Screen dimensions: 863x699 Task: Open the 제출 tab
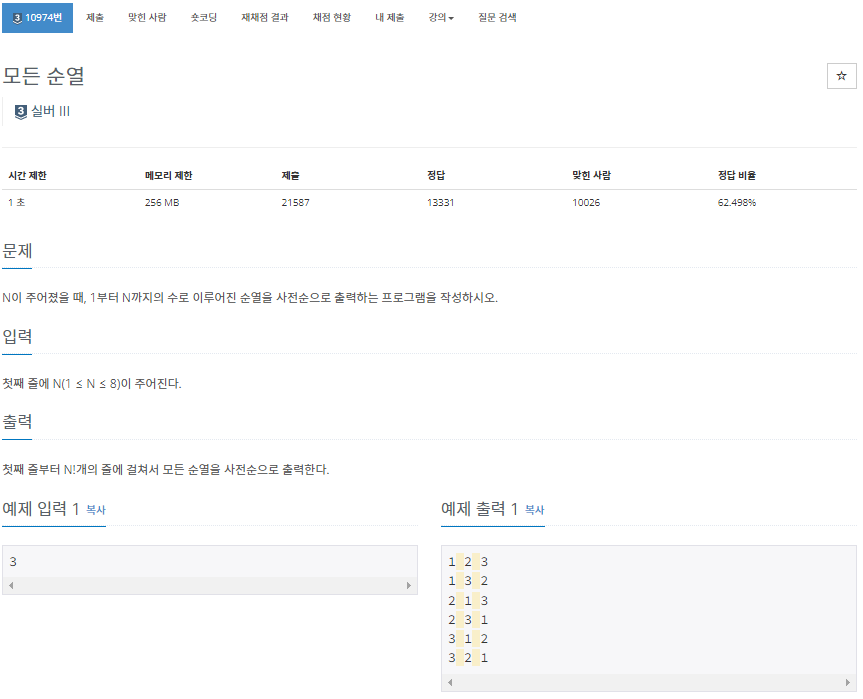tap(95, 18)
